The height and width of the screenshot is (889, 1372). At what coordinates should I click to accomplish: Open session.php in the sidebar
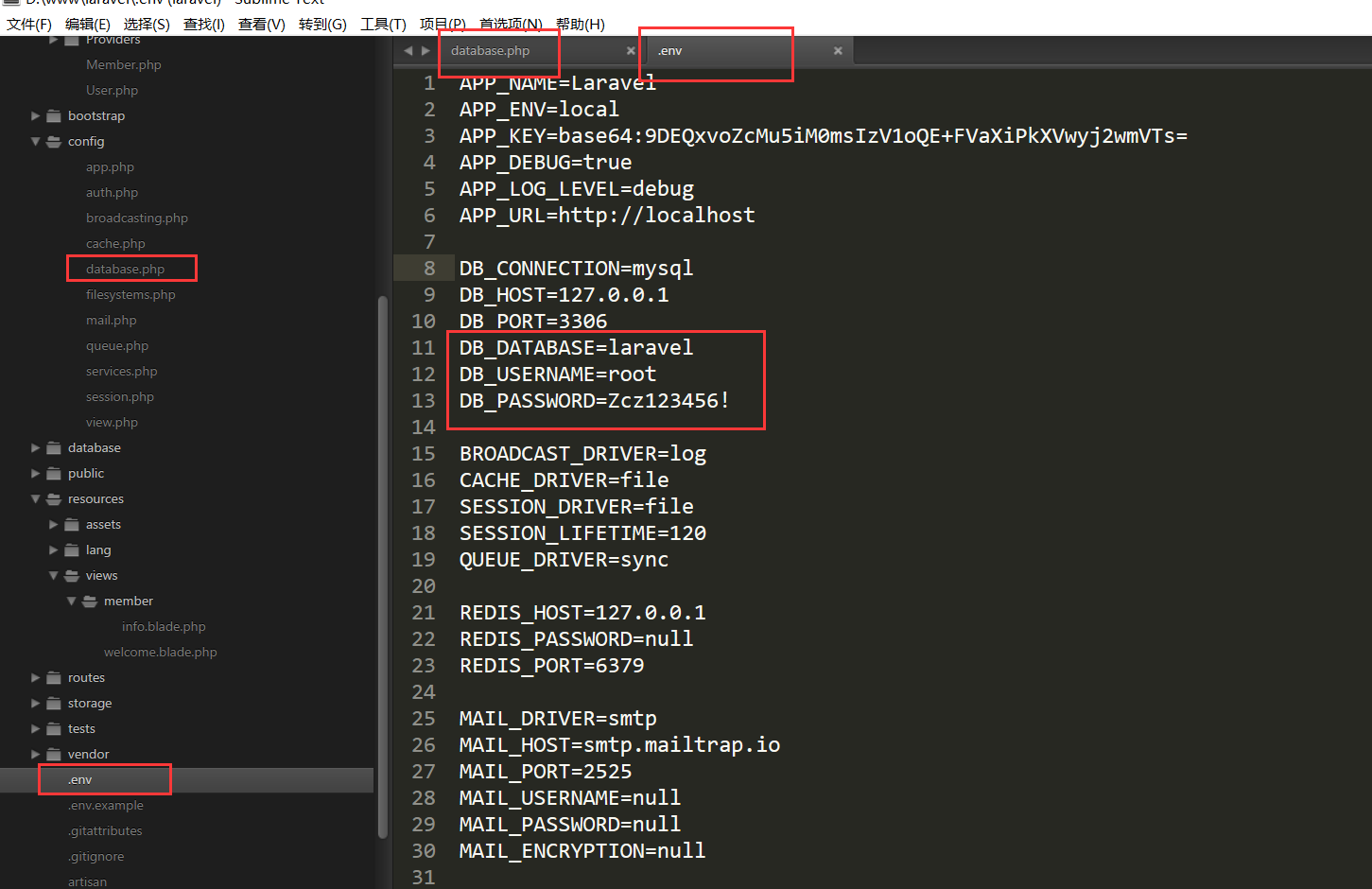[119, 397]
